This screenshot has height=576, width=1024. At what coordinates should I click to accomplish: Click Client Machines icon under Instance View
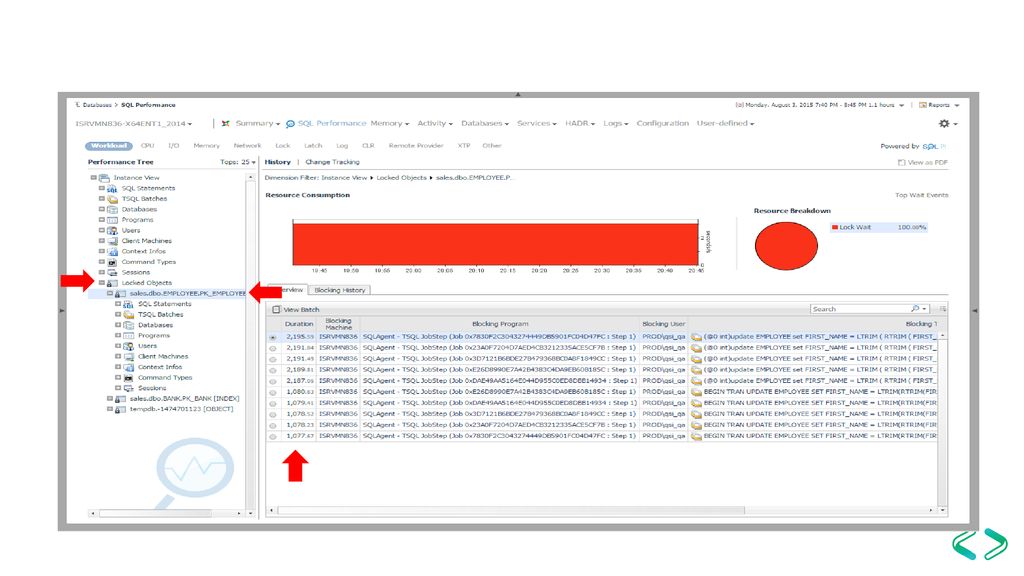pyautogui.click(x=112, y=241)
